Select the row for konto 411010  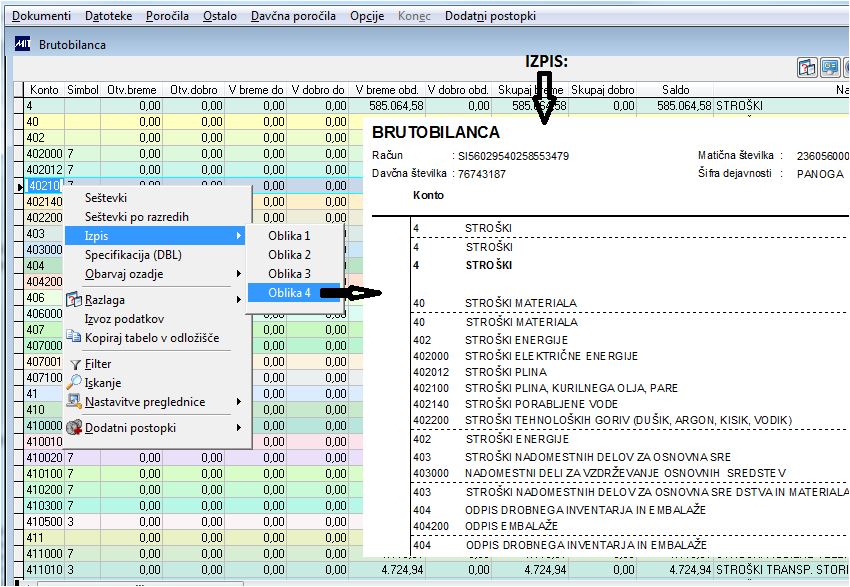tap(436, 570)
